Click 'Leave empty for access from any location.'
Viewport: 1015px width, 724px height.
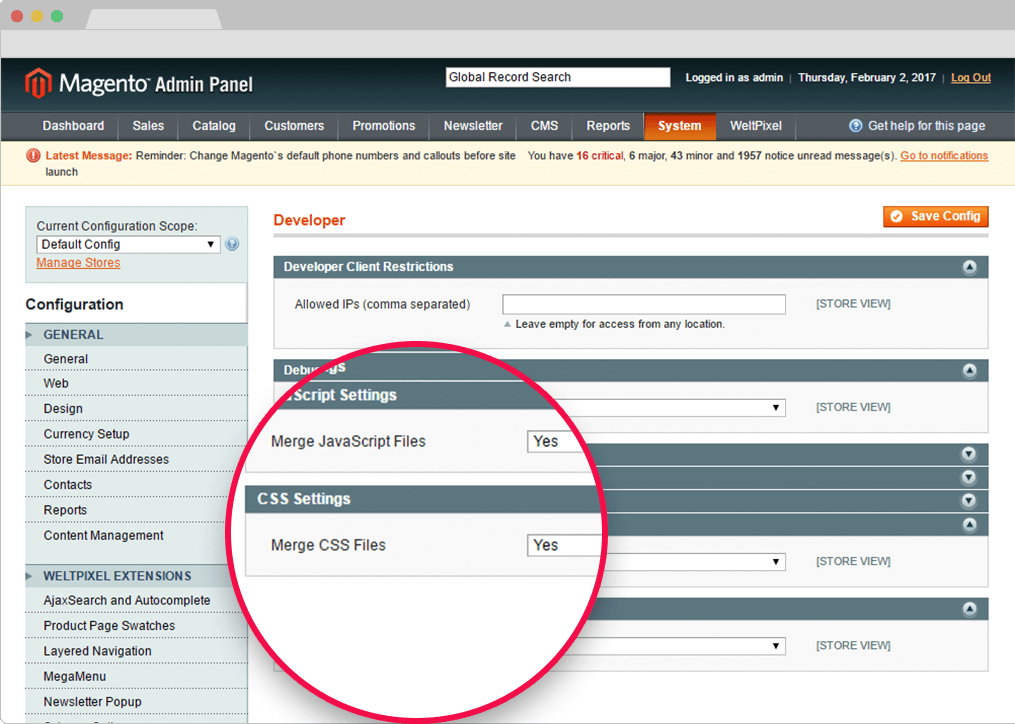(620, 324)
